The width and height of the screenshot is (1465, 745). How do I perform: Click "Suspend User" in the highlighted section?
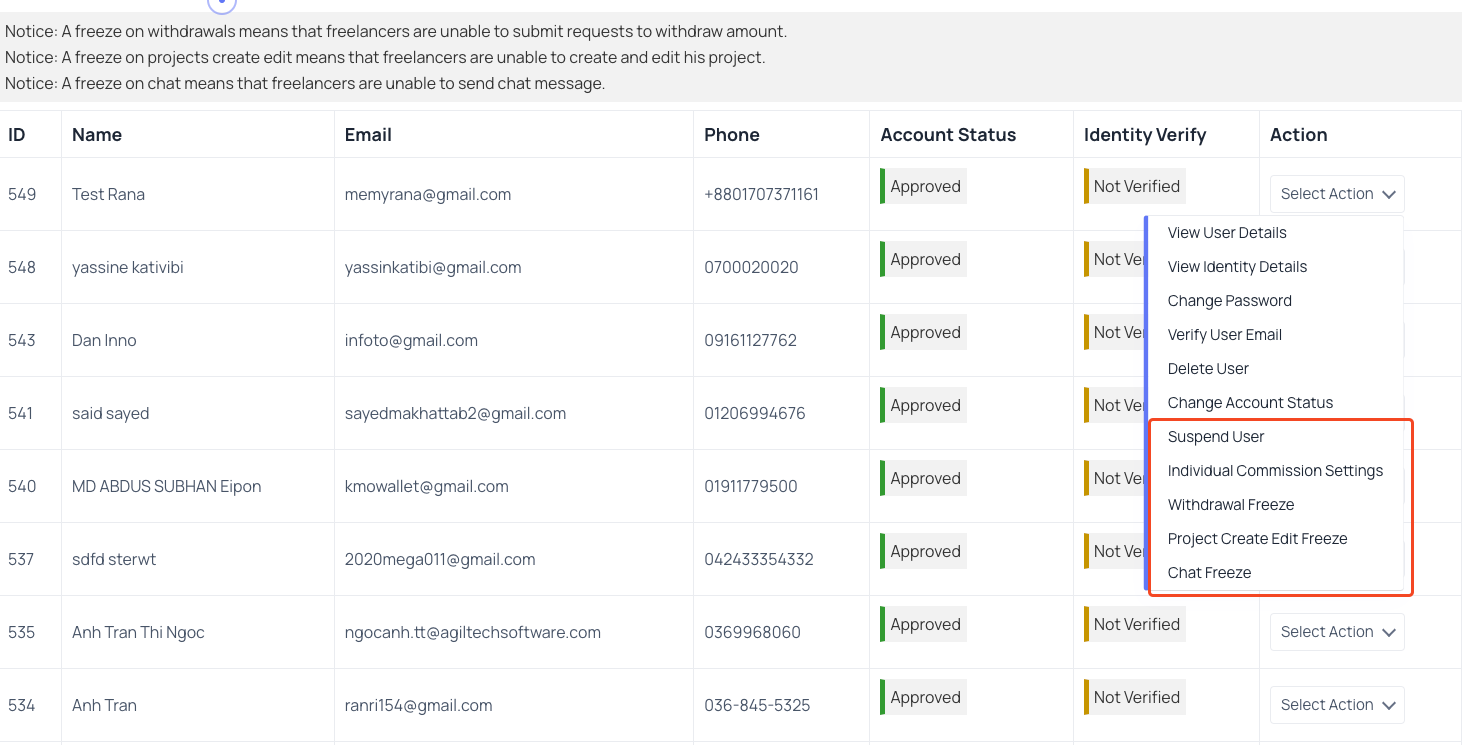[x=1216, y=436]
